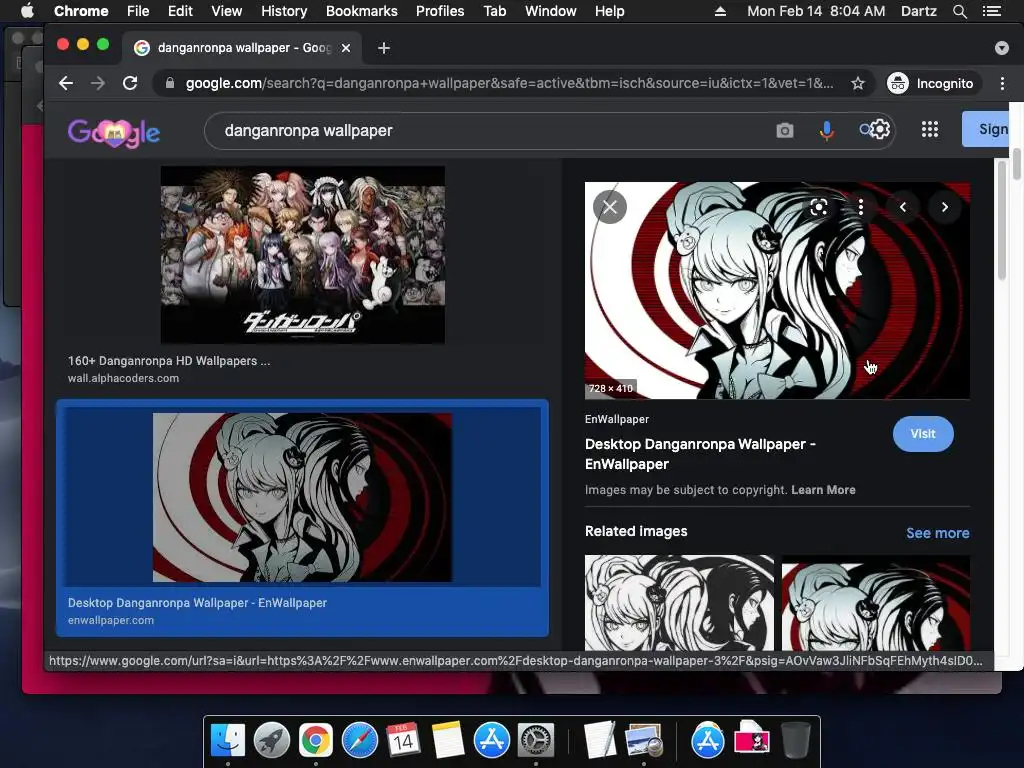Open Spotlight search in menu bar

coord(959,11)
